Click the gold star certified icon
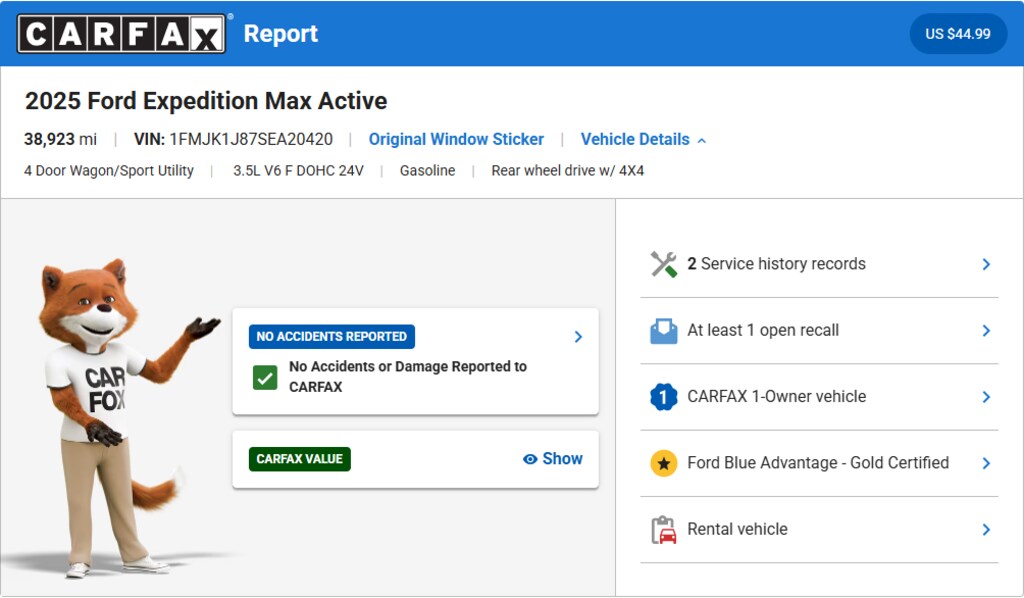The width and height of the screenshot is (1024, 598). point(664,463)
